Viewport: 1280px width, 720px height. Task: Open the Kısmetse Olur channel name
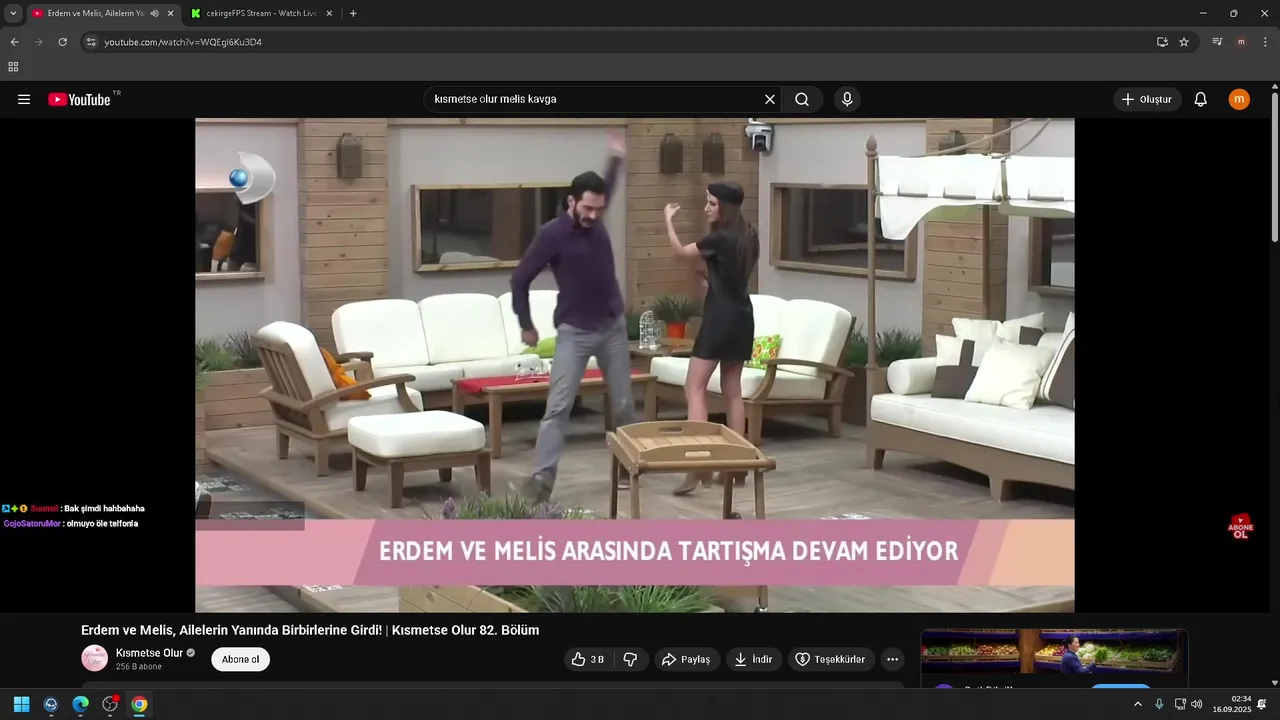pyautogui.click(x=149, y=653)
